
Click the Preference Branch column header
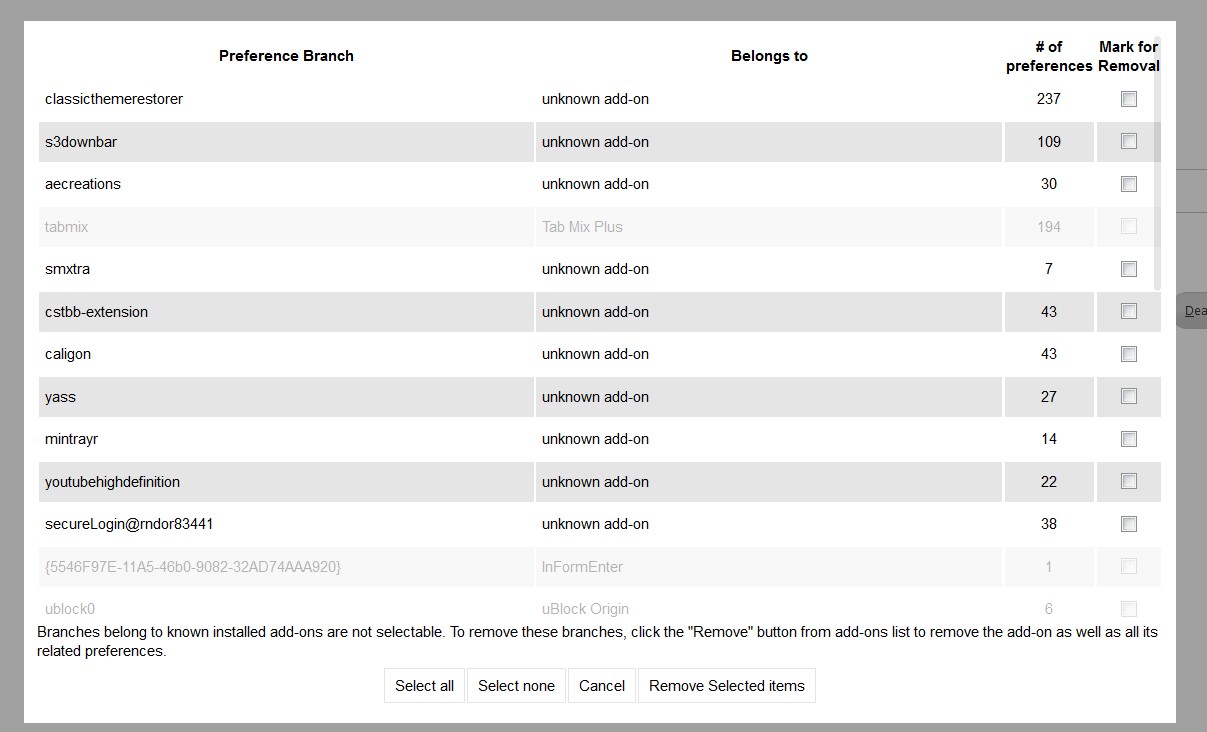(x=286, y=56)
